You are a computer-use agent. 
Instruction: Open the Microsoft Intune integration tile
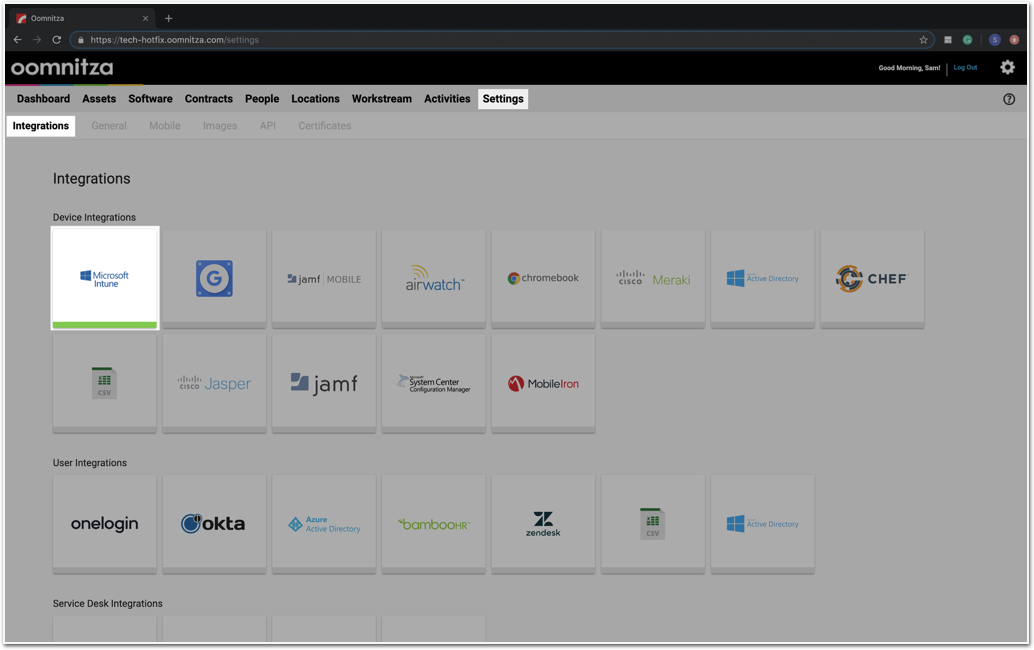105,278
